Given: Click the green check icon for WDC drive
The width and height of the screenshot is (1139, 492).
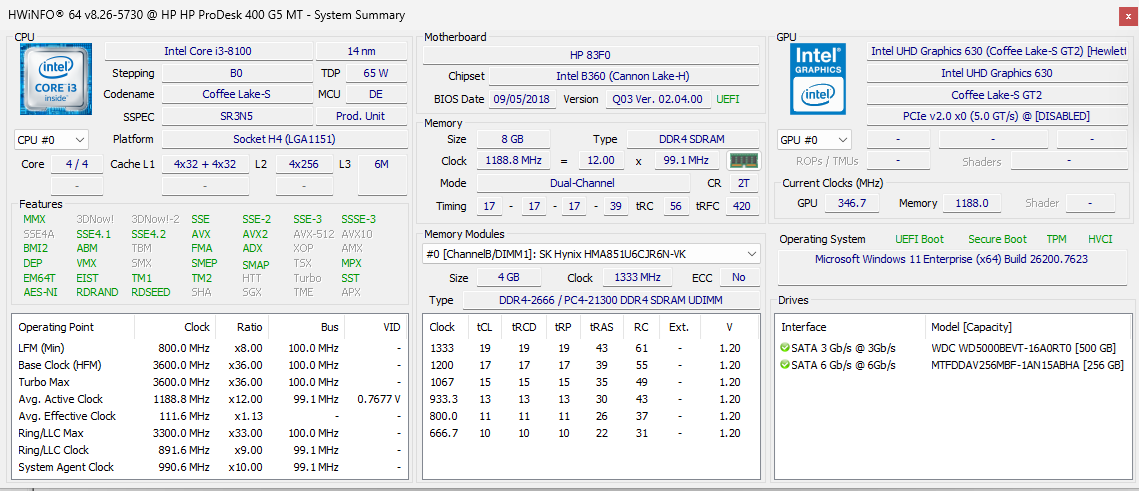Looking at the screenshot, I should pyautogui.click(x=786, y=348).
